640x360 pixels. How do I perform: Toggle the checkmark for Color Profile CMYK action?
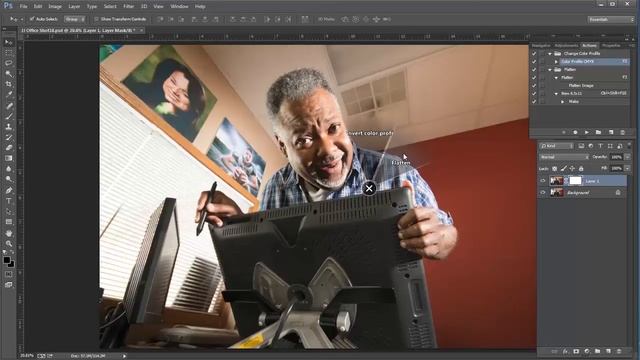click(x=534, y=62)
